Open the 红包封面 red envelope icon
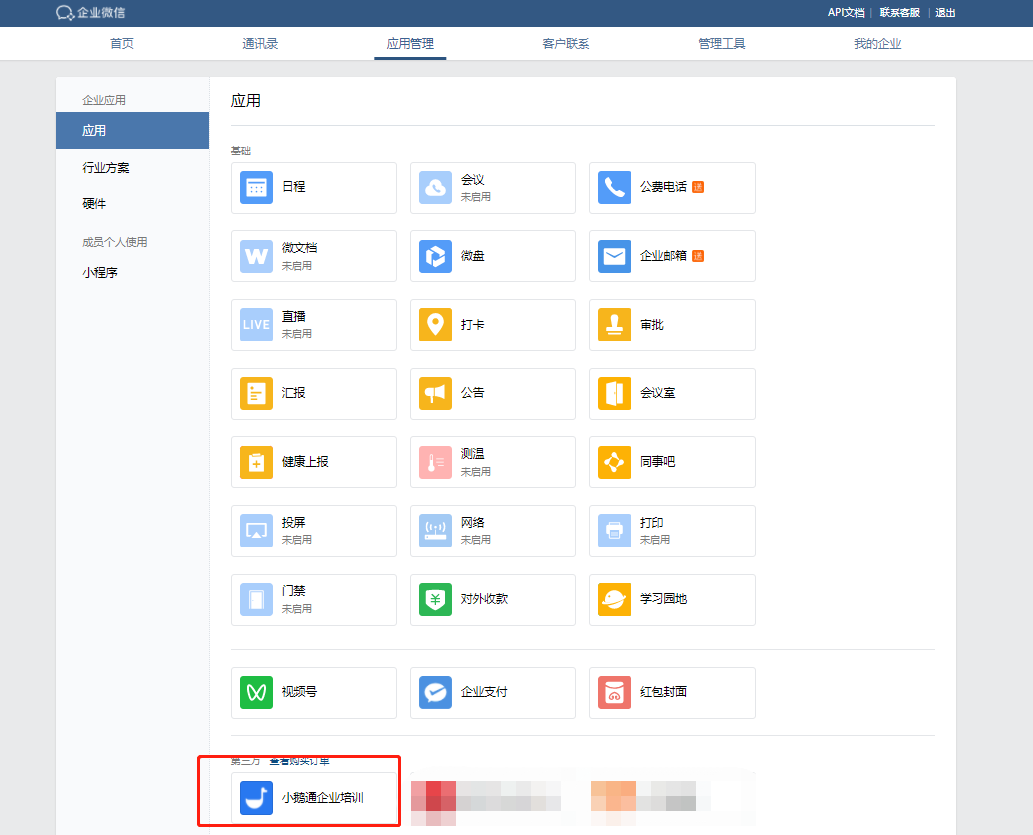The height and width of the screenshot is (835, 1033). click(615, 692)
